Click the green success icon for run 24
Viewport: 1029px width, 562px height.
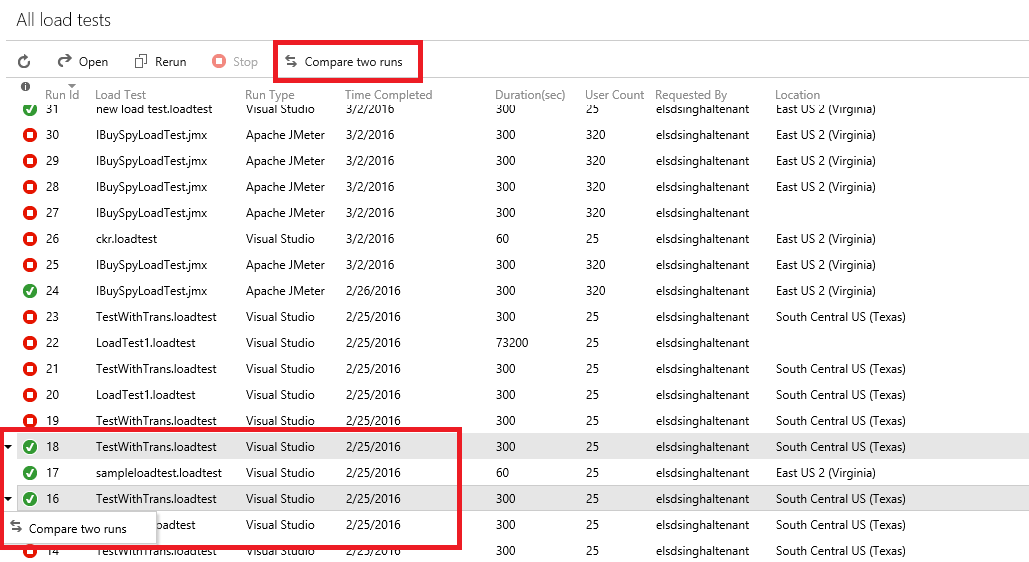tap(30, 291)
